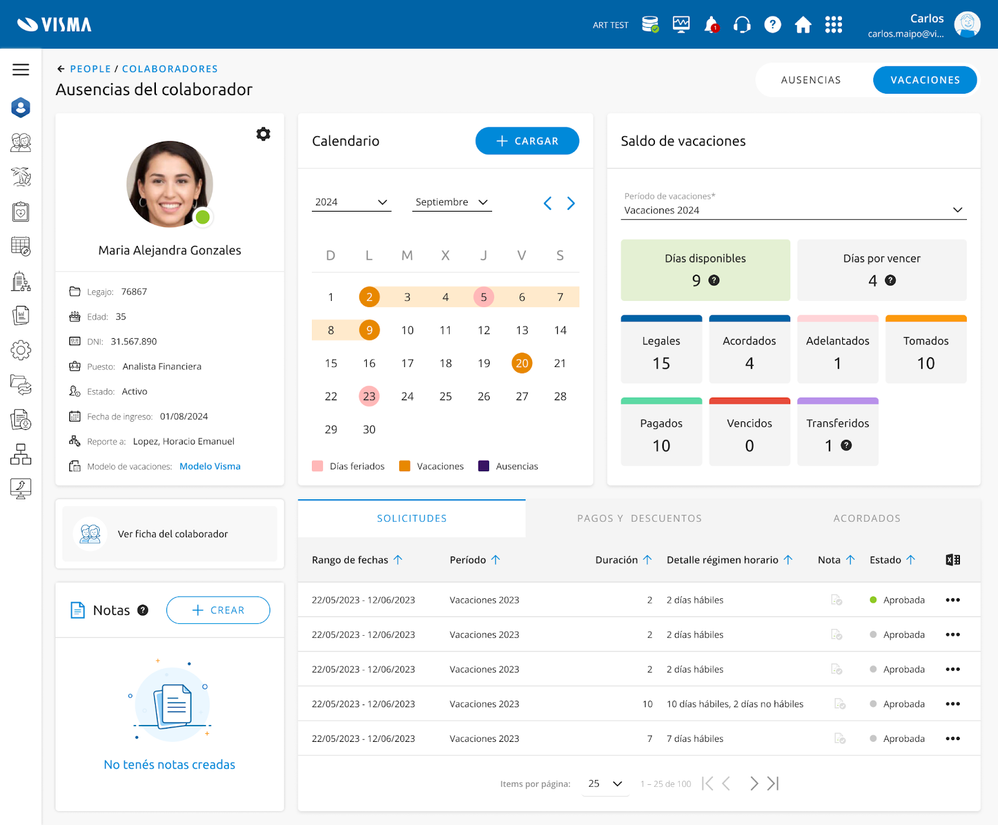The image size is (998, 825).
Task: Open the hamburger sidebar menu
Action: click(x=20, y=70)
